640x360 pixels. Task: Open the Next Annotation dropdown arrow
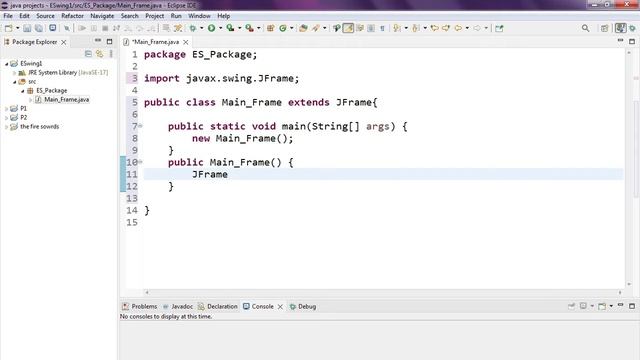(x=406, y=28)
